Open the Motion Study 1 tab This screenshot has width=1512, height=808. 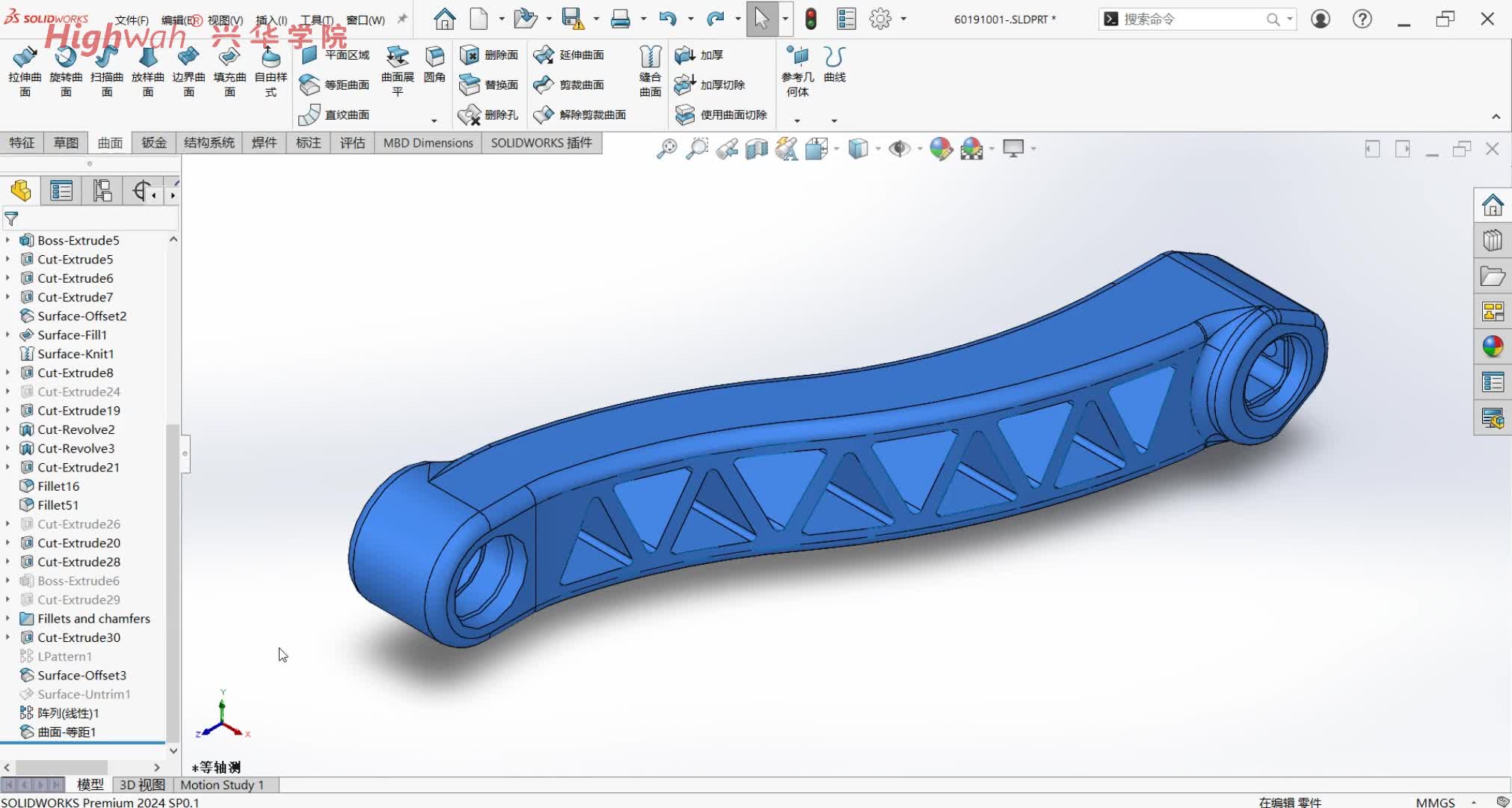point(222,785)
